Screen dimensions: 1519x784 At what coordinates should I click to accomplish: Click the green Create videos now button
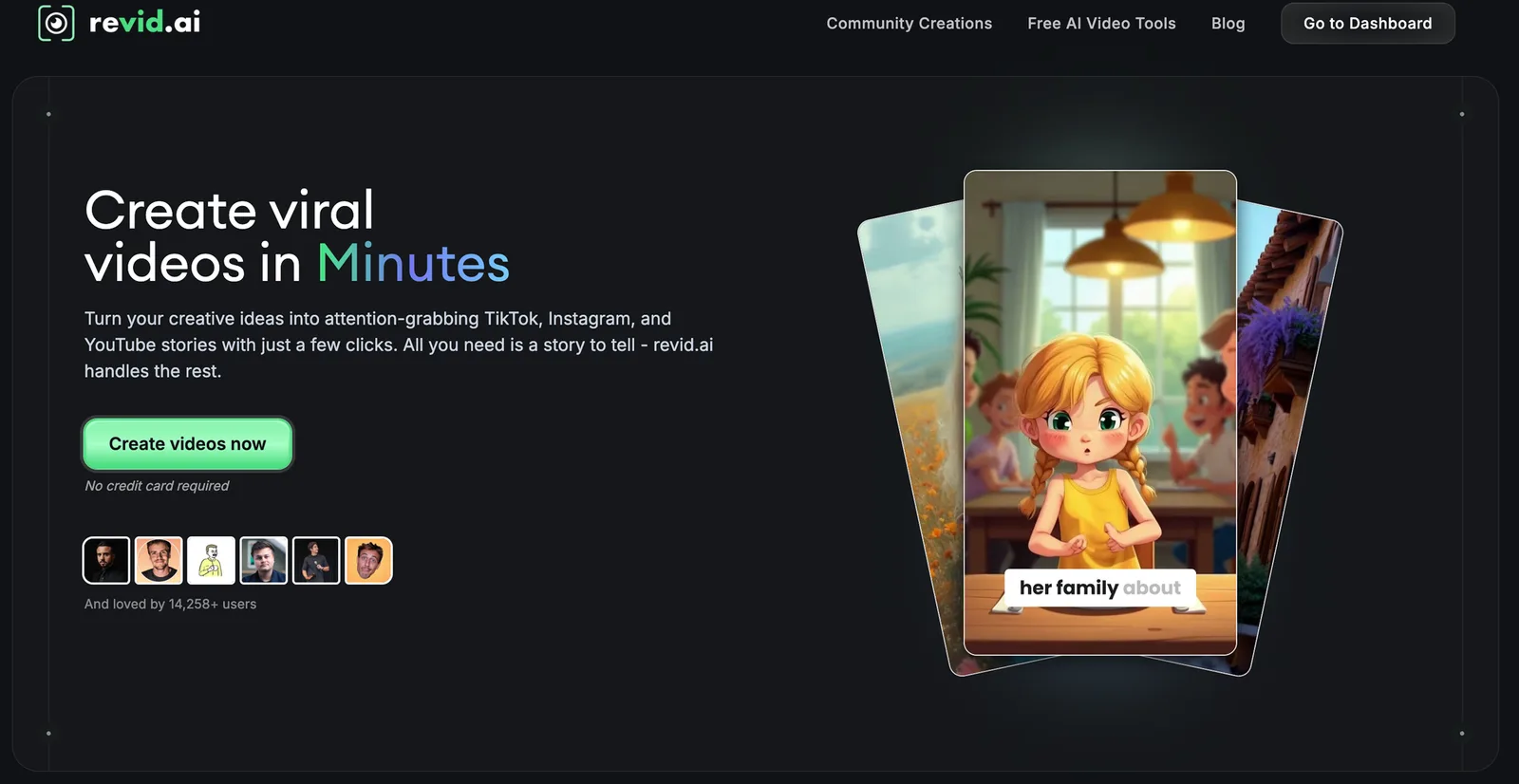(x=187, y=444)
